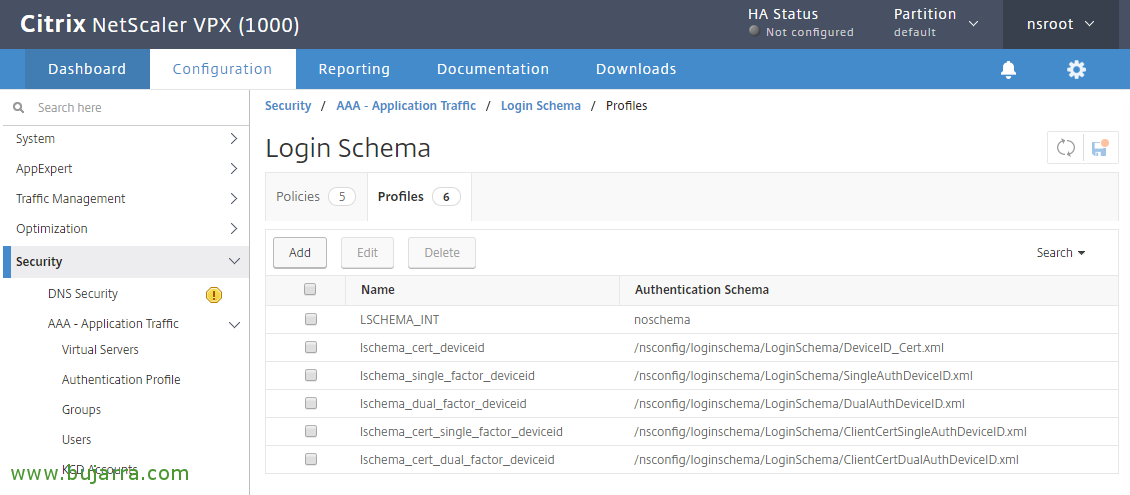Switch to the Policies tab
The height and width of the screenshot is (495, 1130).
316,196
